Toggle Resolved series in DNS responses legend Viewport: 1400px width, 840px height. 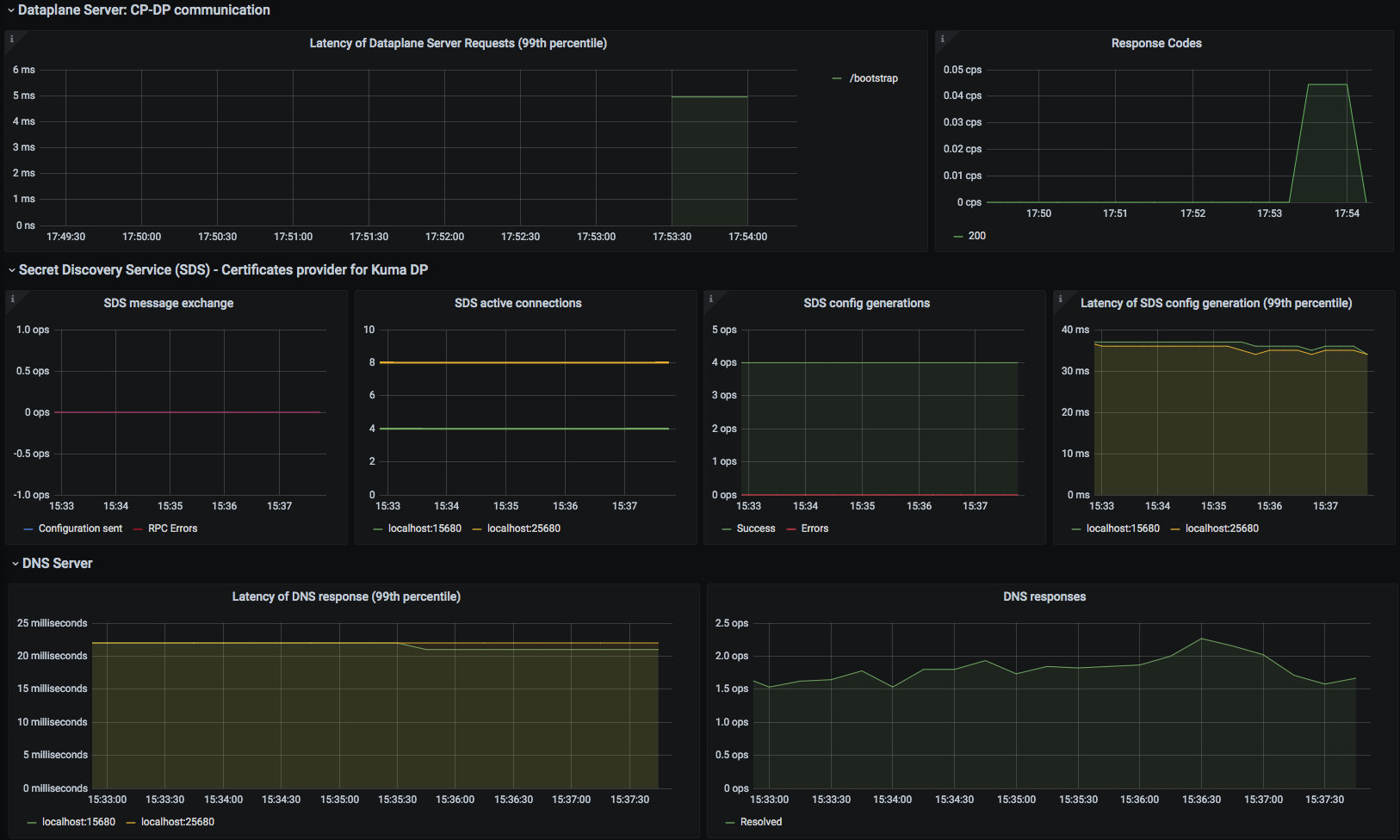coord(761,822)
